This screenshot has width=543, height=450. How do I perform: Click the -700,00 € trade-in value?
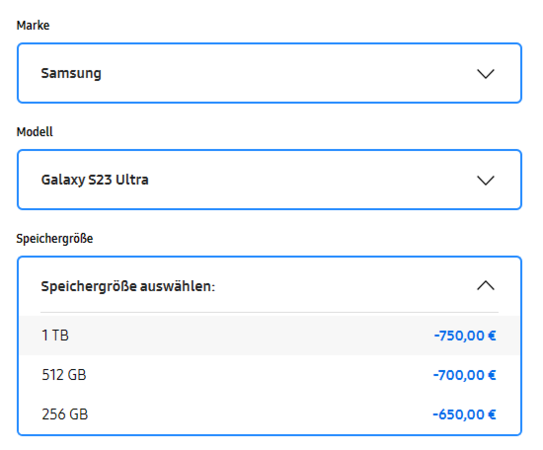[x=464, y=375]
